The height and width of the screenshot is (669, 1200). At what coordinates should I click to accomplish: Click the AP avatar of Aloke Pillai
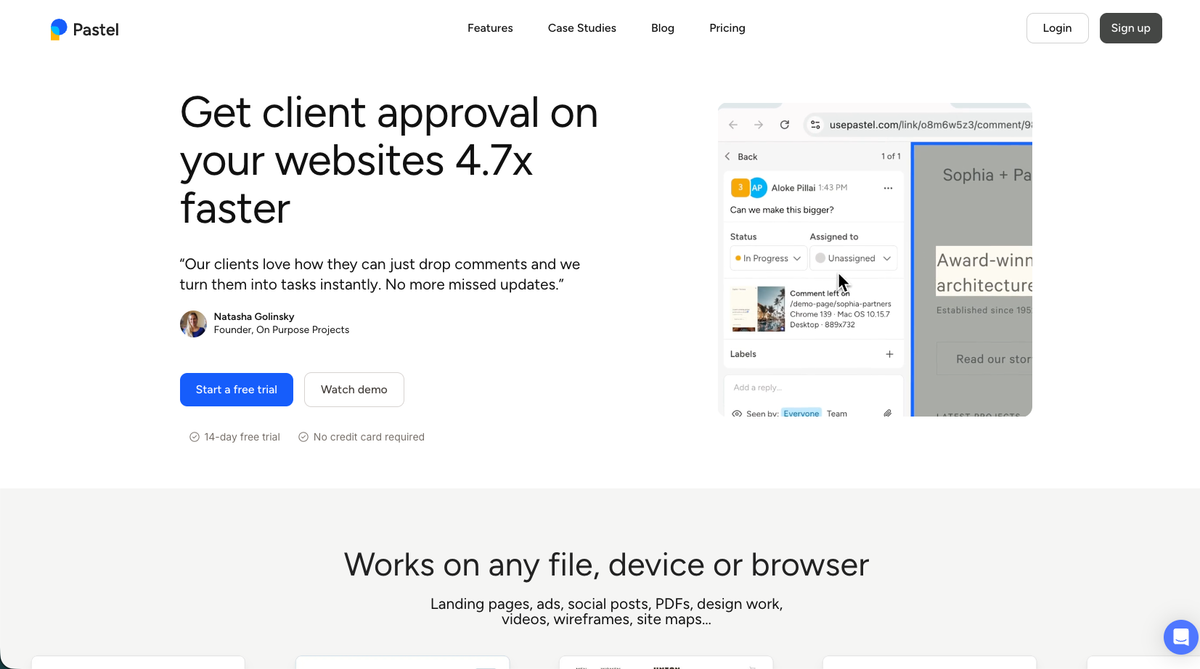point(757,187)
